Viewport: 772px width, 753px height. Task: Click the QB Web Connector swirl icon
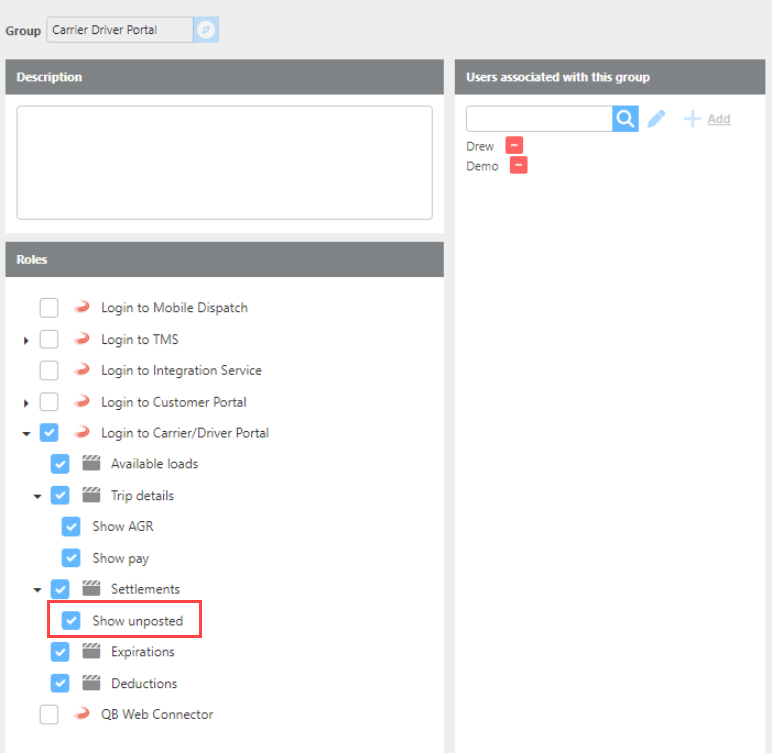tap(82, 715)
